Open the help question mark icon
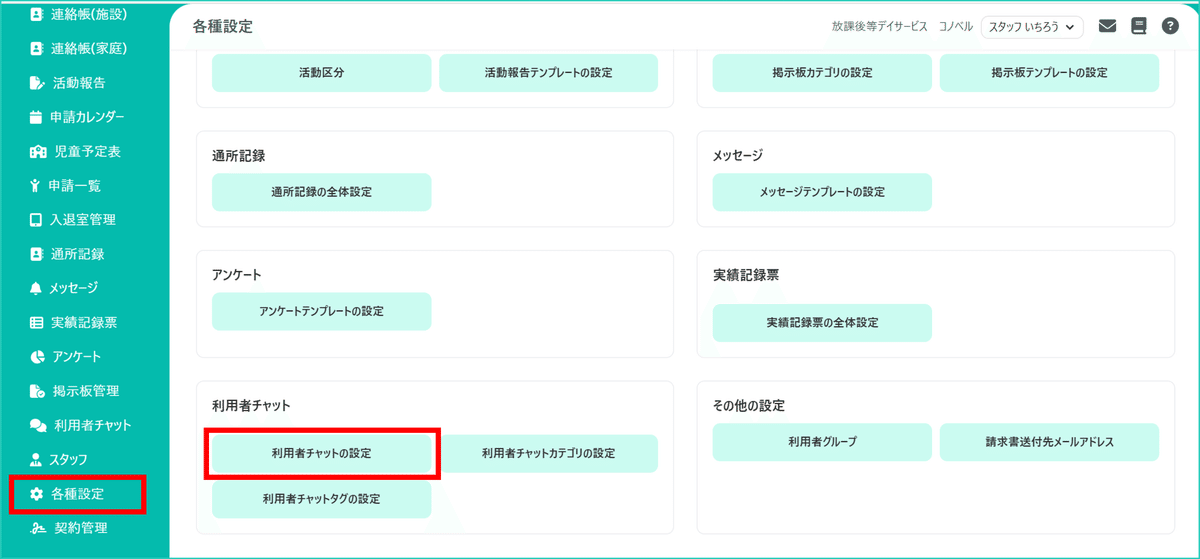Viewport: 1200px width, 559px height. [1170, 27]
